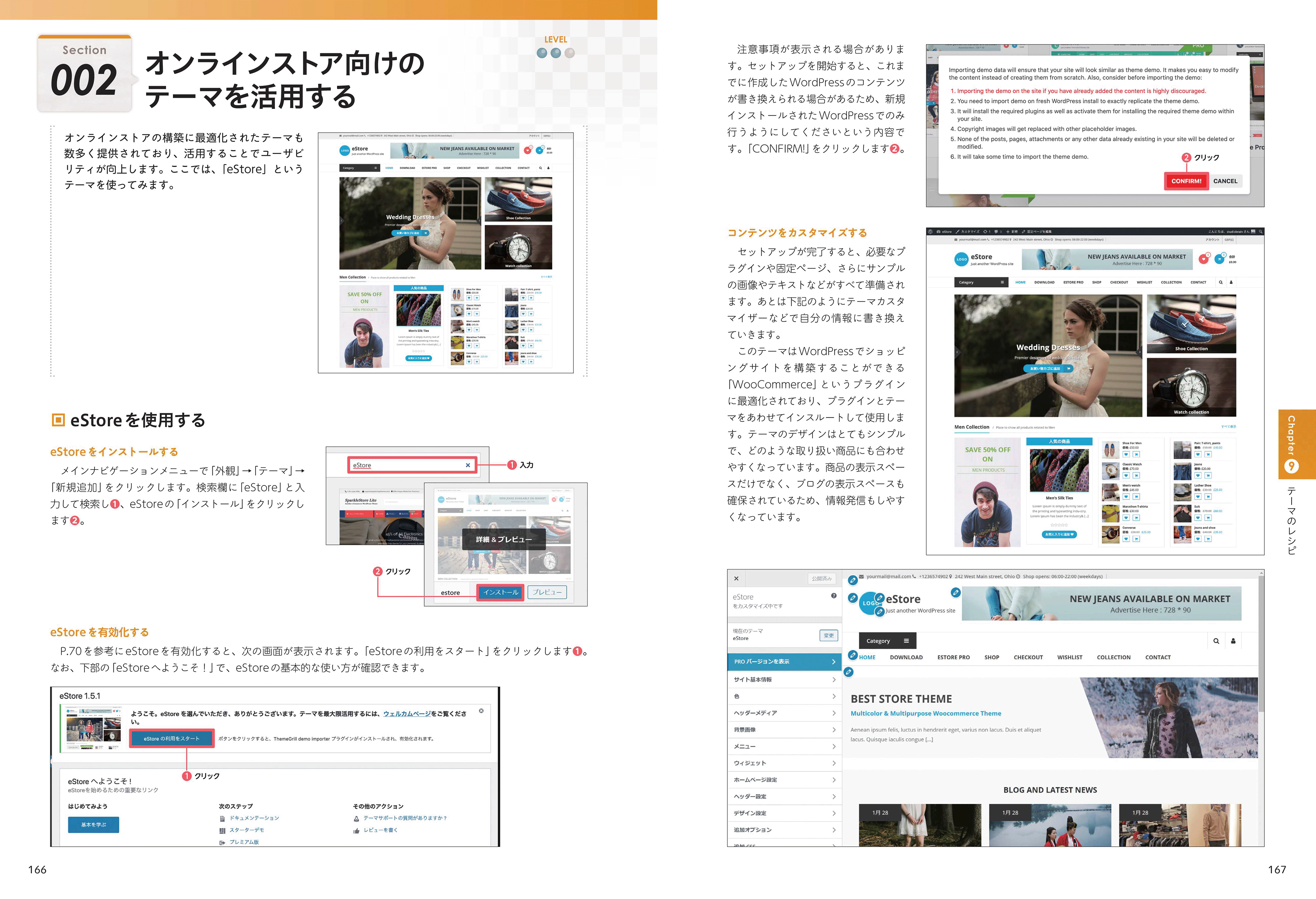Image resolution: width=1316 pixels, height=899 pixels.
Task: Clear the eStore theme search field
Action: [468, 465]
